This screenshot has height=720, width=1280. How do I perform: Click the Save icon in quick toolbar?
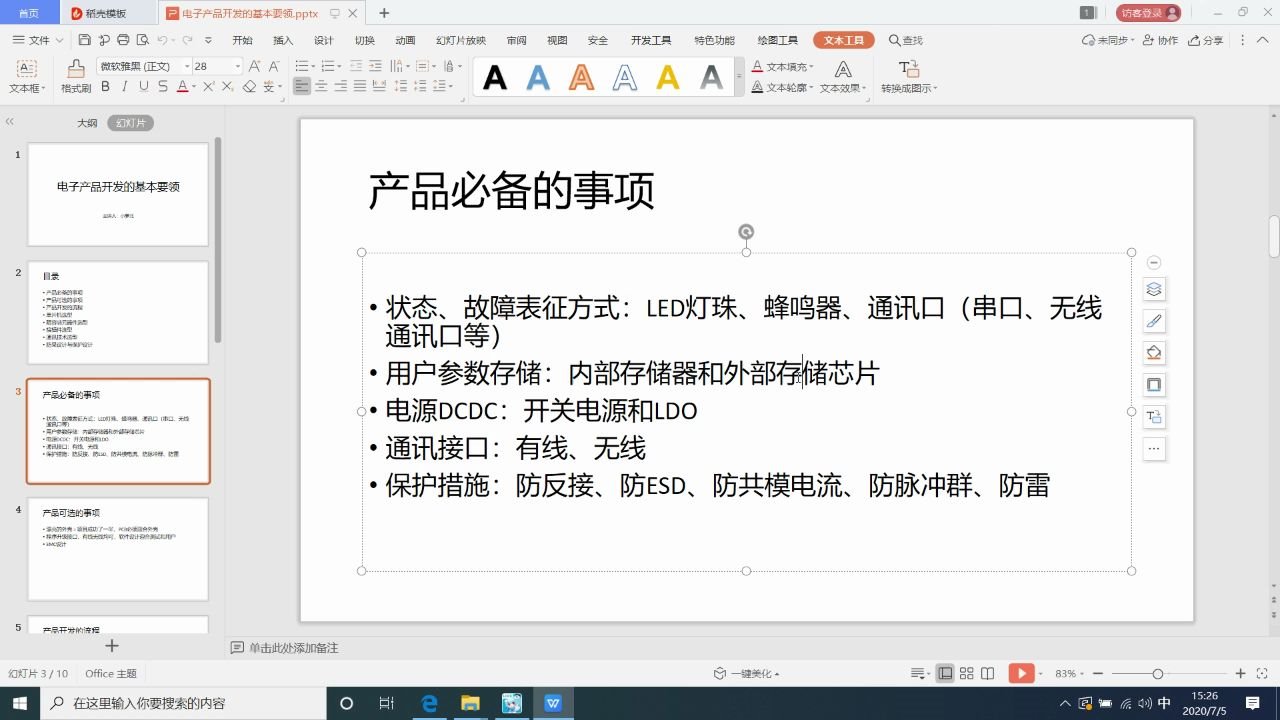coord(85,40)
